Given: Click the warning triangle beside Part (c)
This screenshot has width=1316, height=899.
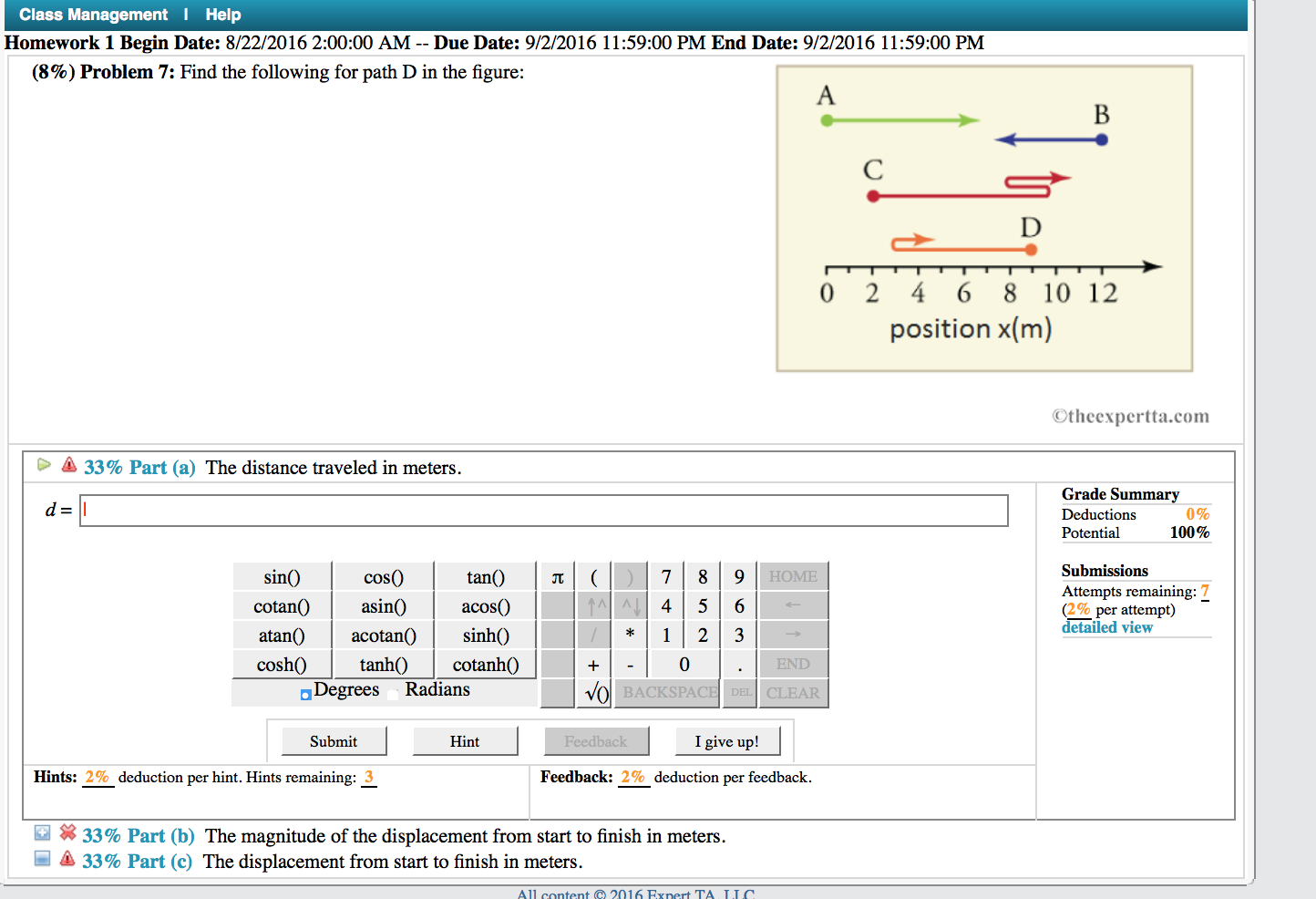Looking at the screenshot, I should pyautogui.click(x=68, y=860).
